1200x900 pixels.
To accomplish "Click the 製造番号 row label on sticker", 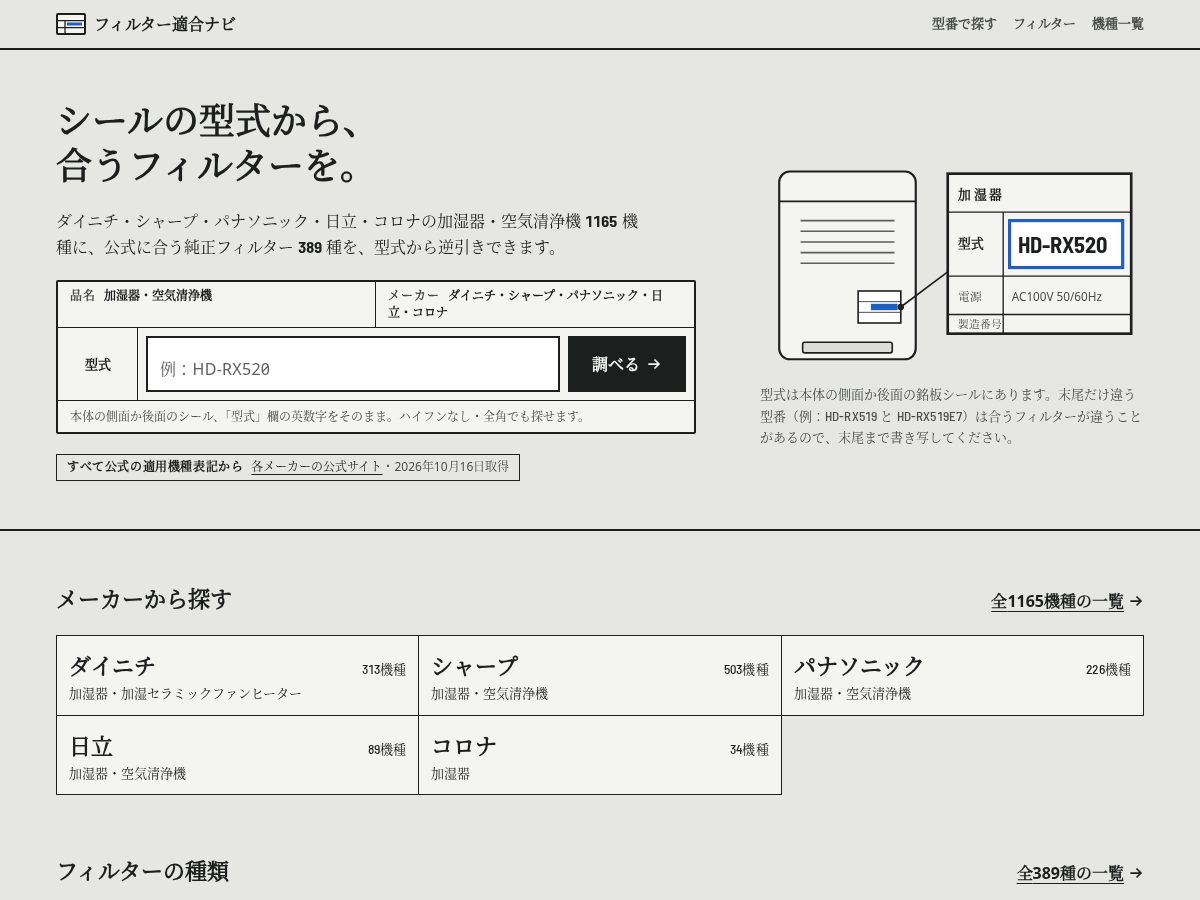I will [x=979, y=324].
